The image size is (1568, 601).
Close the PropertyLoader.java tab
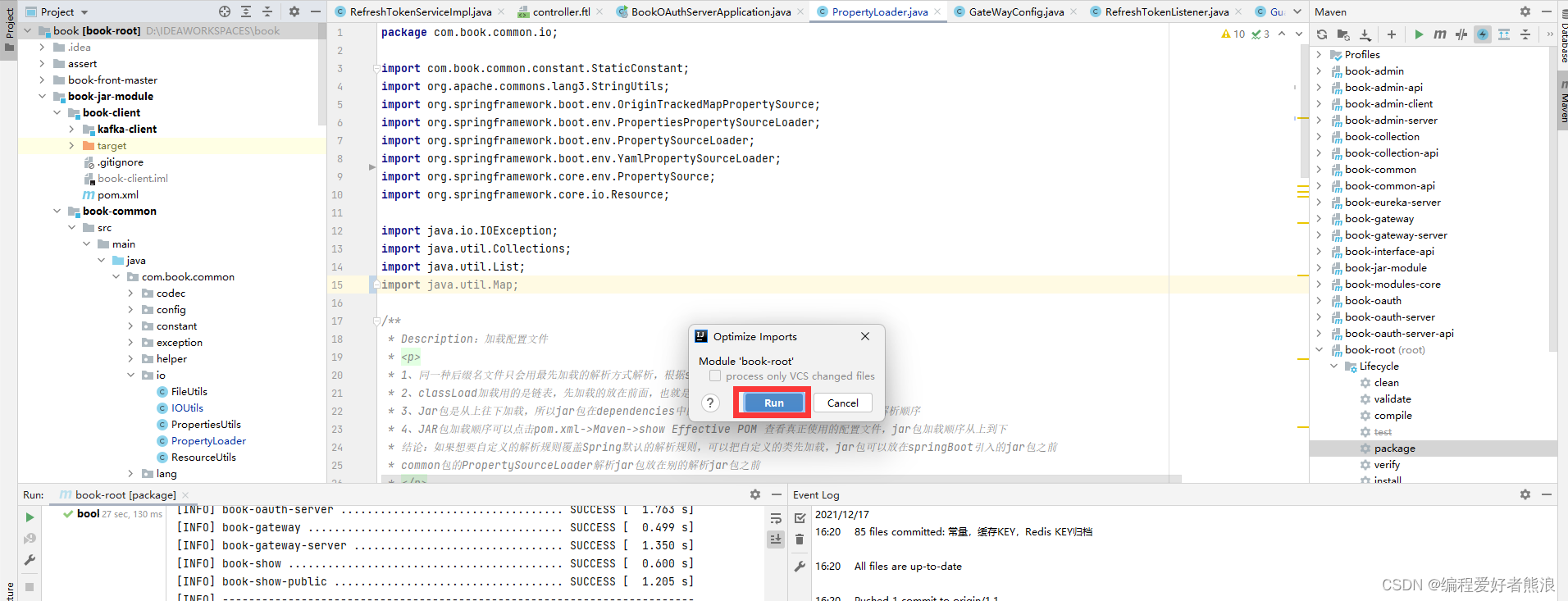(937, 11)
